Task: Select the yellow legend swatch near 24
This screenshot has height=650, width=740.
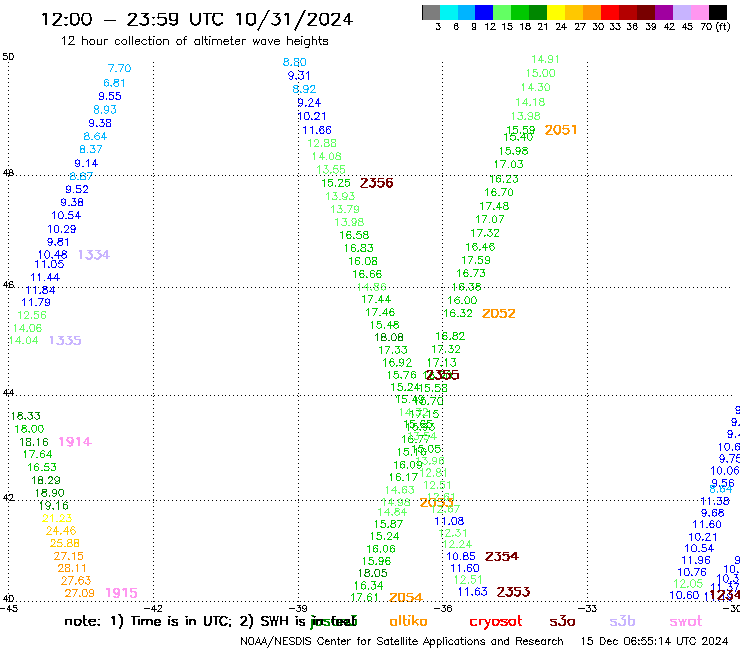Action: [556, 12]
